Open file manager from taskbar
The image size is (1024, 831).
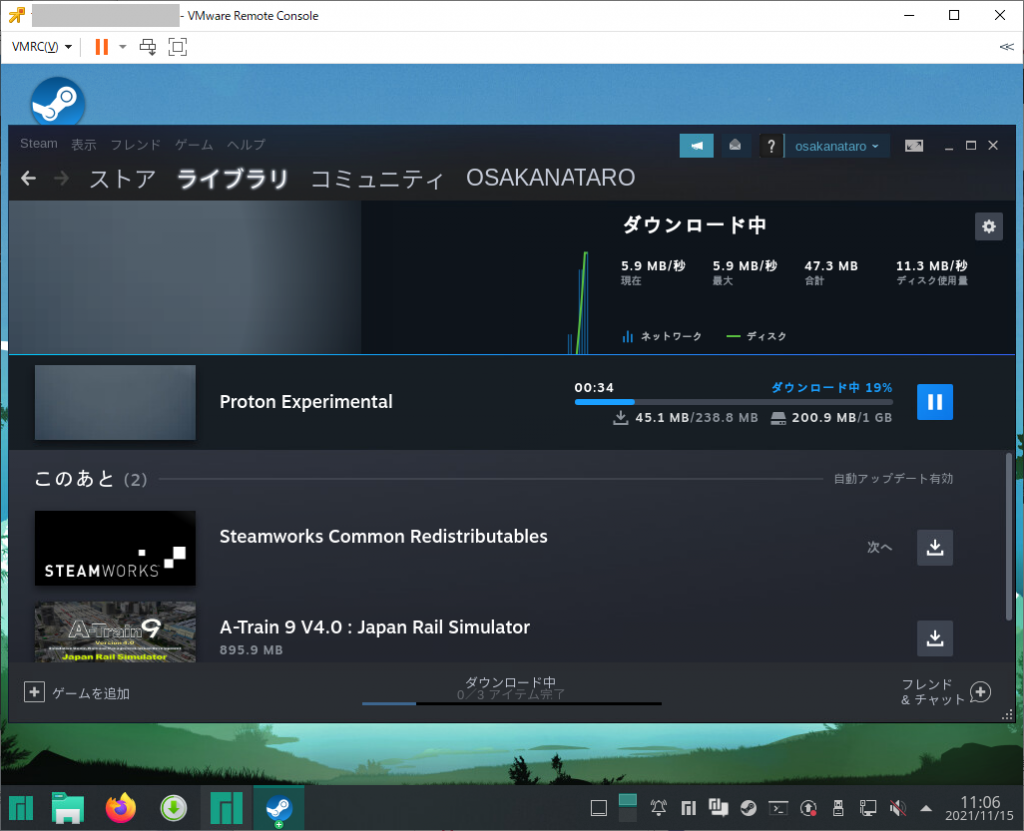pyautogui.click(x=67, y=808)
